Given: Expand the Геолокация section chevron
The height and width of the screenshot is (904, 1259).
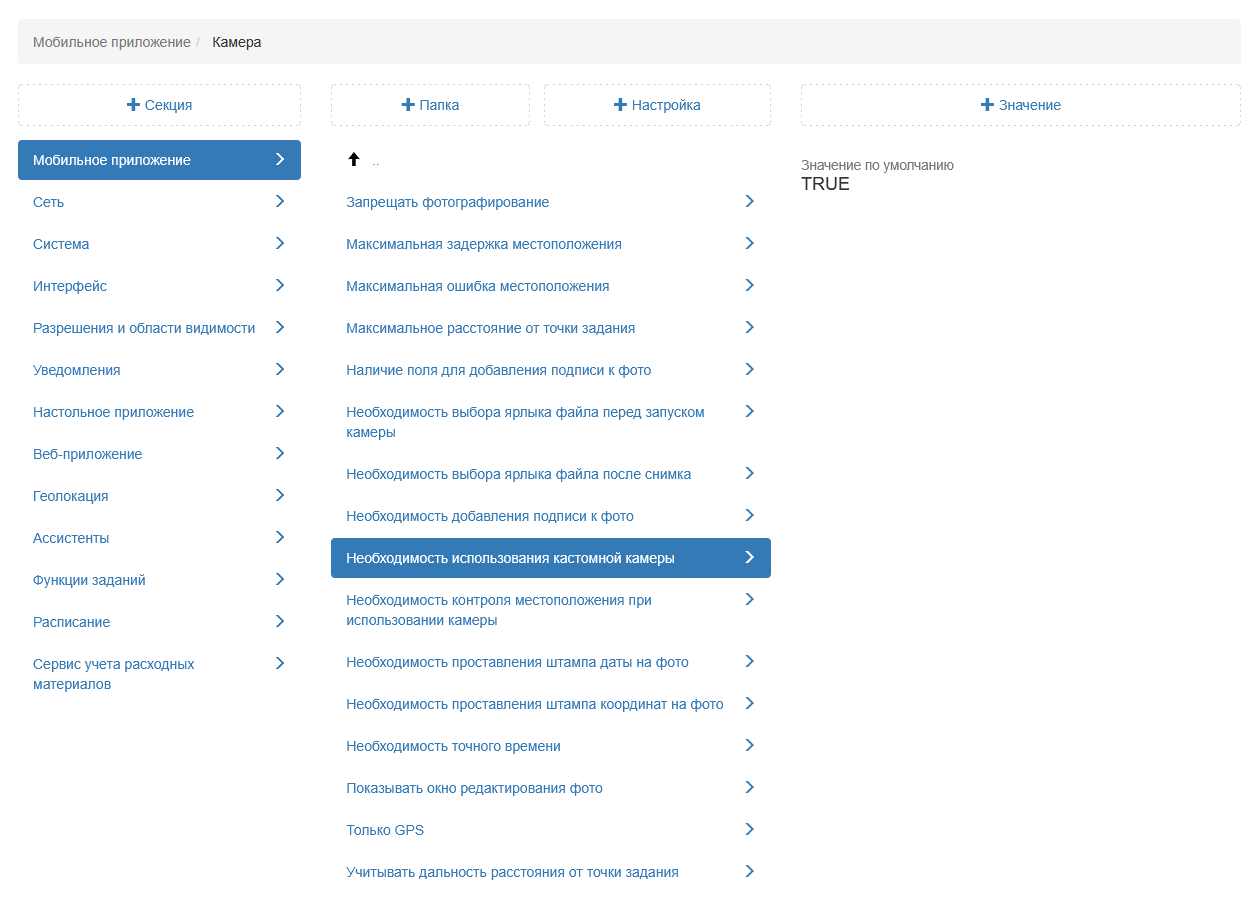Looking at the screenshot, I should click(279, 496).
